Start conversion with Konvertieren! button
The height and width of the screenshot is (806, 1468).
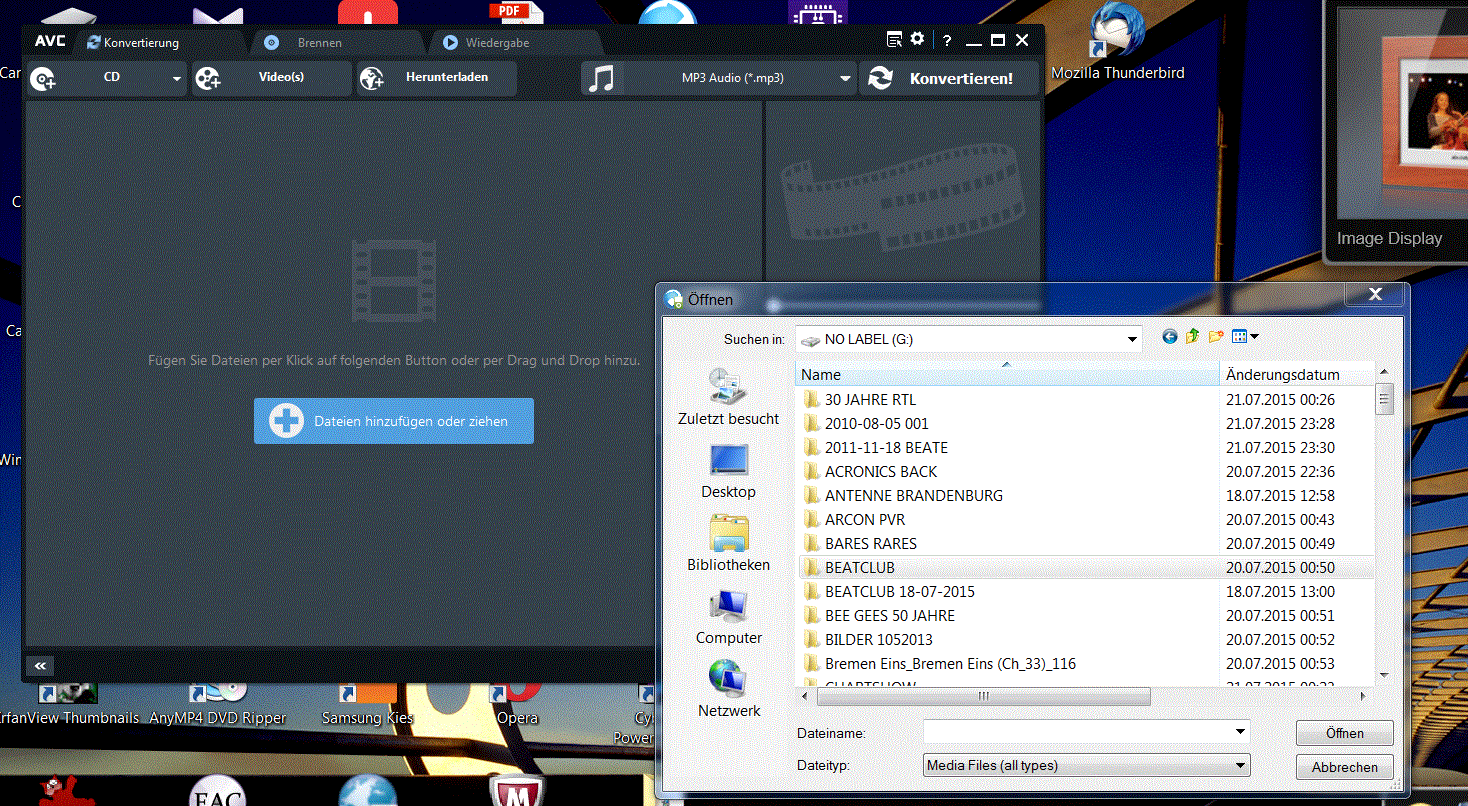coord(948,78)
